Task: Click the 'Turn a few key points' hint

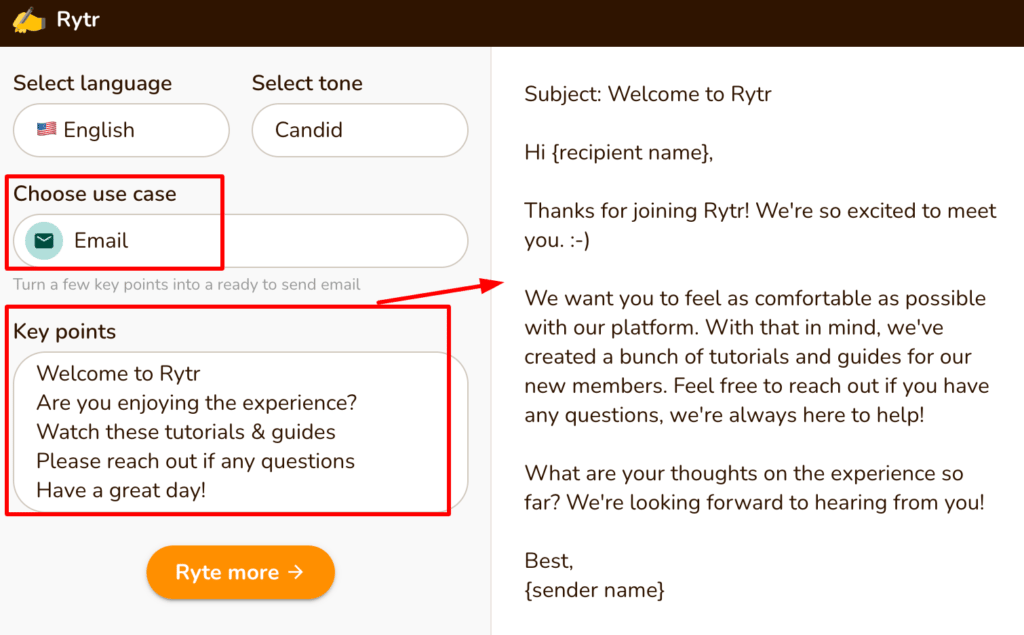Action: [187, 284]
